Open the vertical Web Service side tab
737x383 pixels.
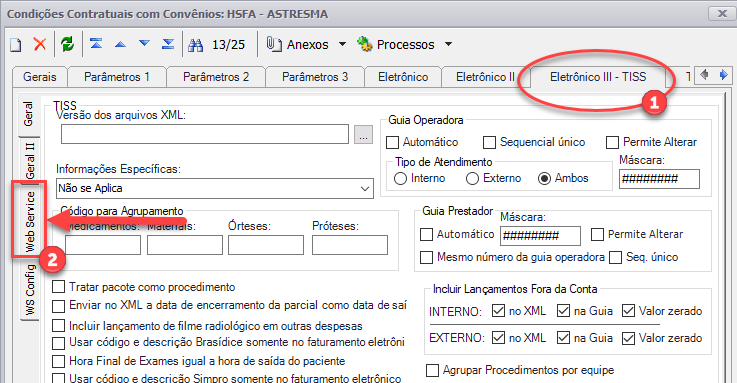30,221
